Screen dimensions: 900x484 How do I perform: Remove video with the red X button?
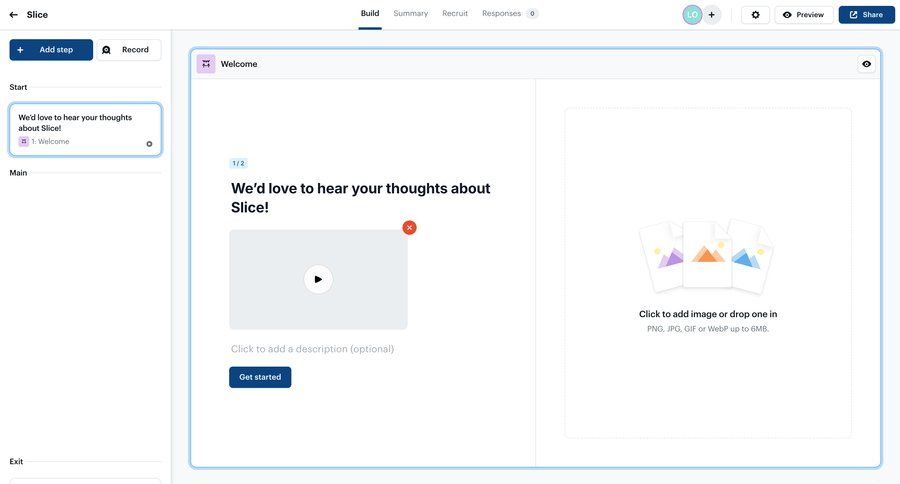click(409, 227)
